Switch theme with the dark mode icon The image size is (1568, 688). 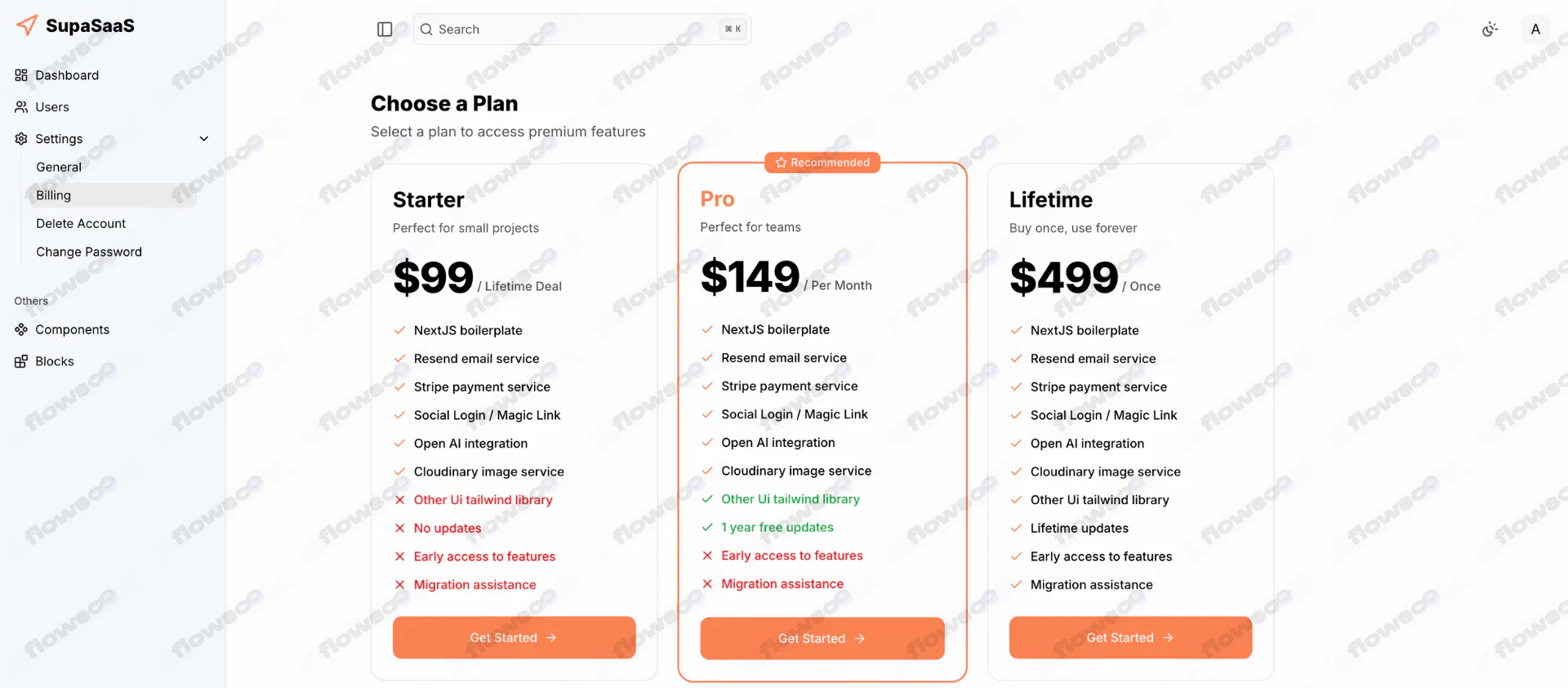1490,29
